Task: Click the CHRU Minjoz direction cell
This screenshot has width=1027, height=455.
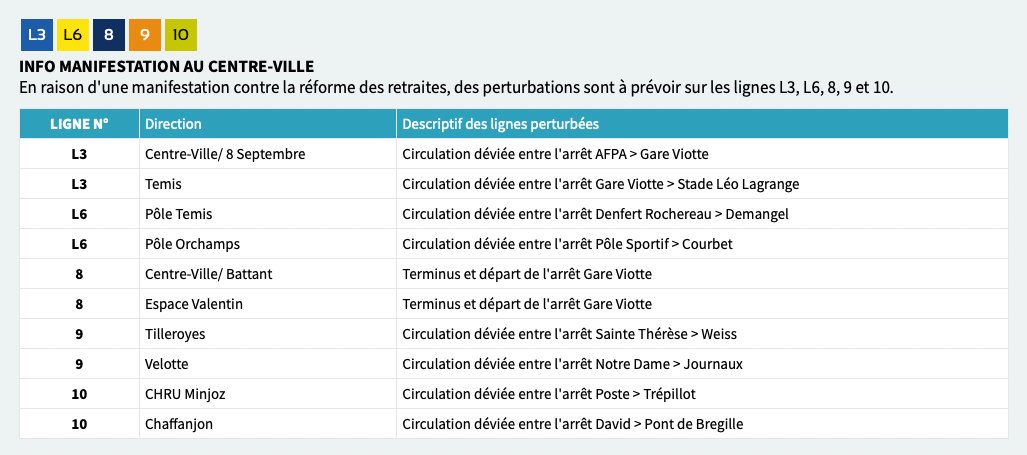Action: 268,394
